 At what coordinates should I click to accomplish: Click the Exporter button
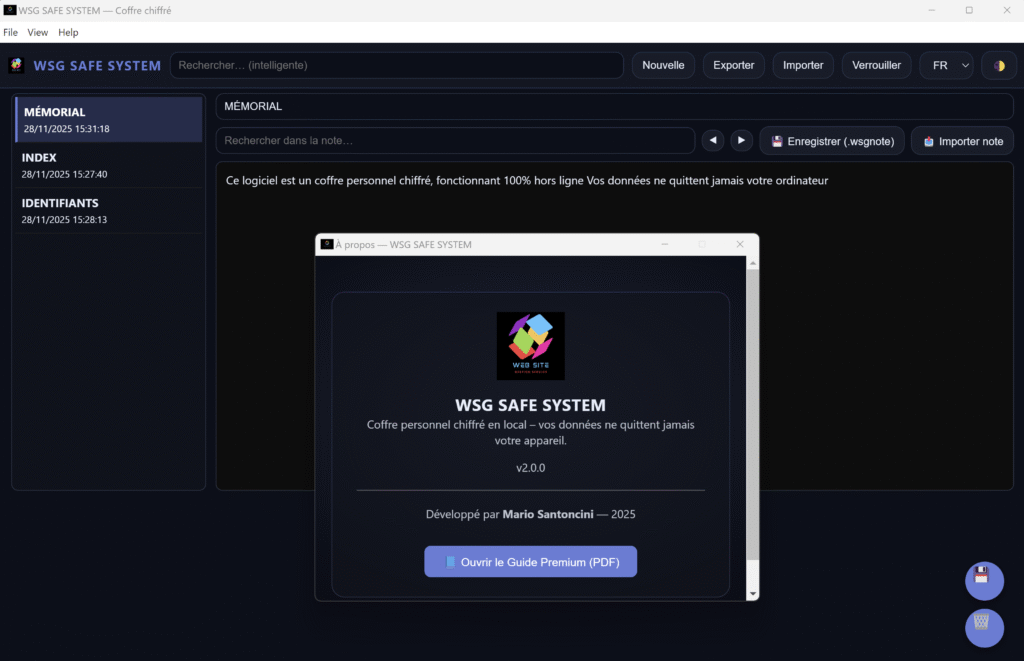coord(733,64)
